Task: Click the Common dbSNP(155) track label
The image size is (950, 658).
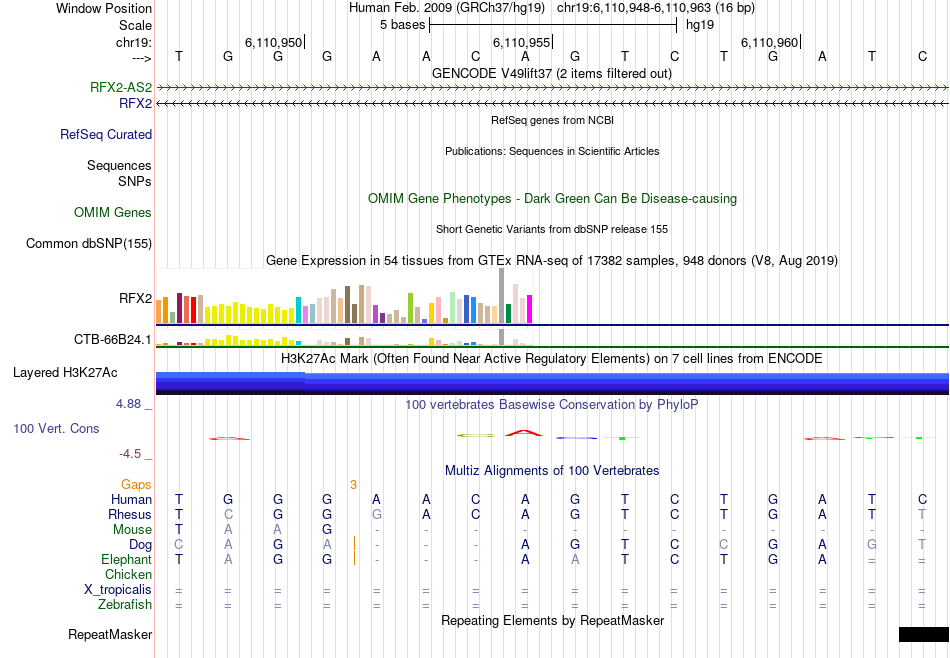Action: [x=89, y=244]
